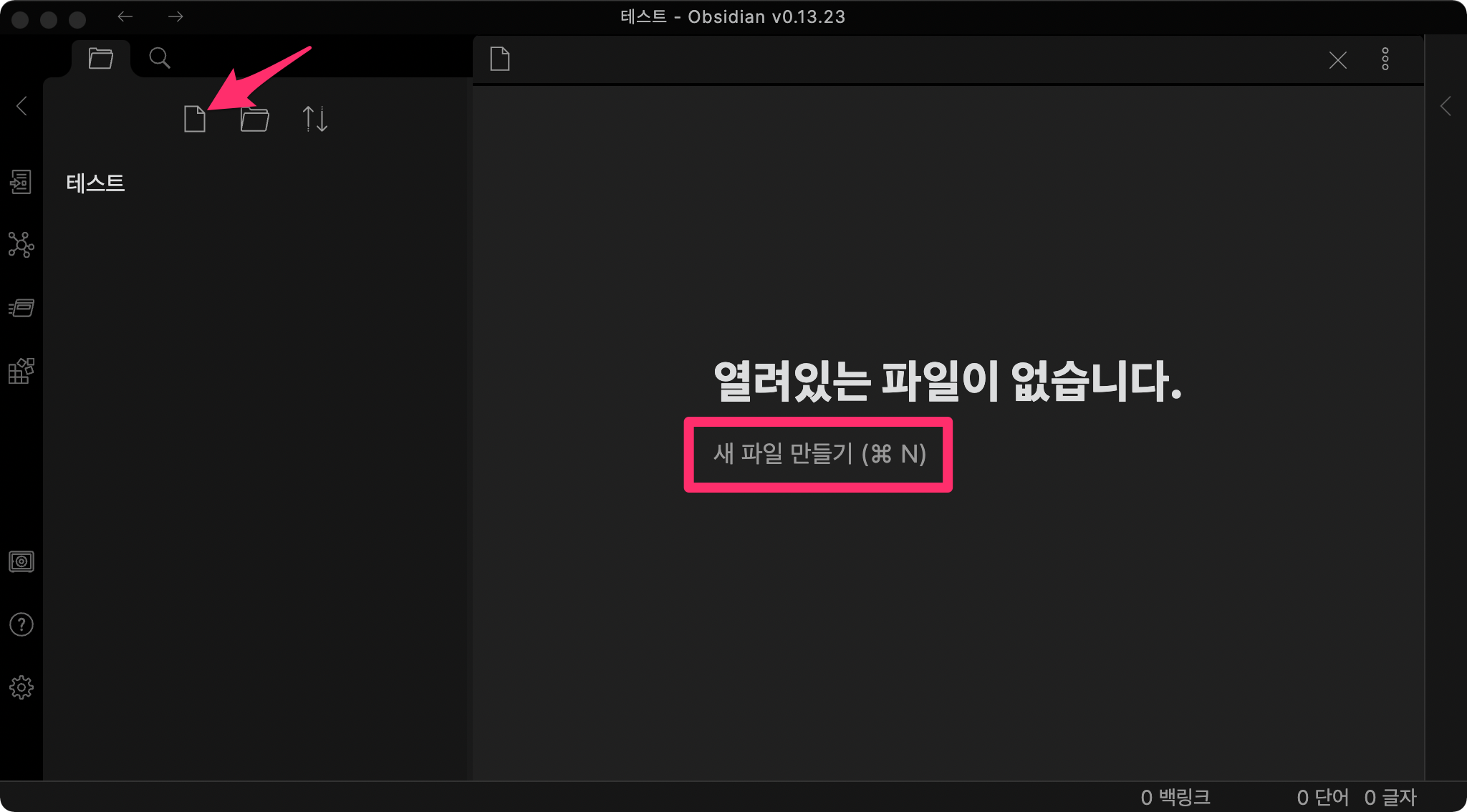Open settings gear icon
Image resolution: width=1467 pixels, height=812 pixels.
[x=21, y=687]
